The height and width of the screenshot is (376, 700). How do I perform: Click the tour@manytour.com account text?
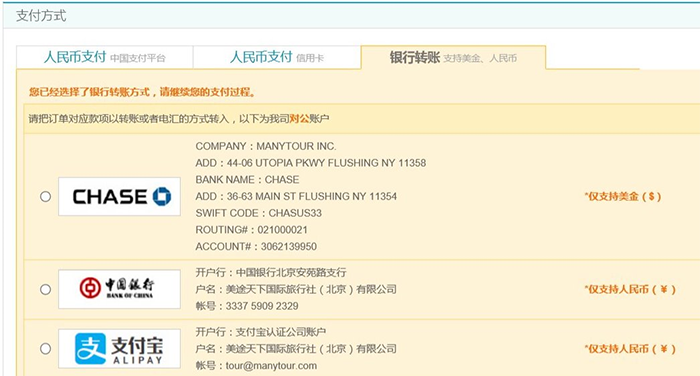(x=271, y=366)
